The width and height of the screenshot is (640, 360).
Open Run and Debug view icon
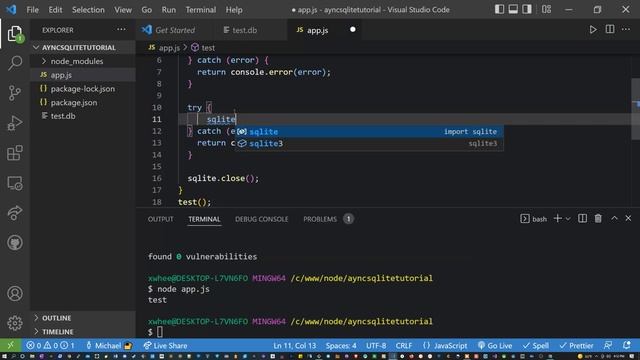15,123
